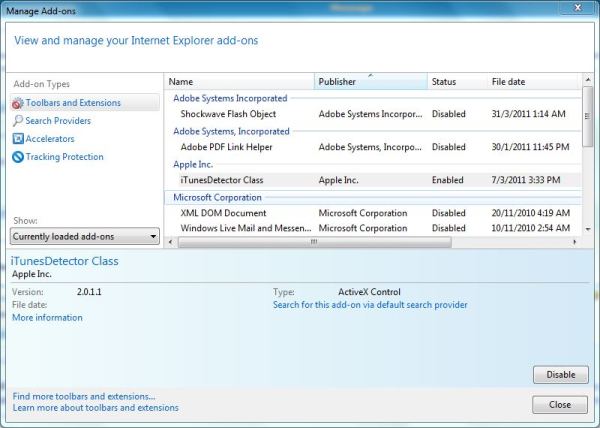Image resolution: width=600 pixels, height=428 pixels.
Task: Click the 31/3/2011 1:14 AM file date
Action: point(528,114)
